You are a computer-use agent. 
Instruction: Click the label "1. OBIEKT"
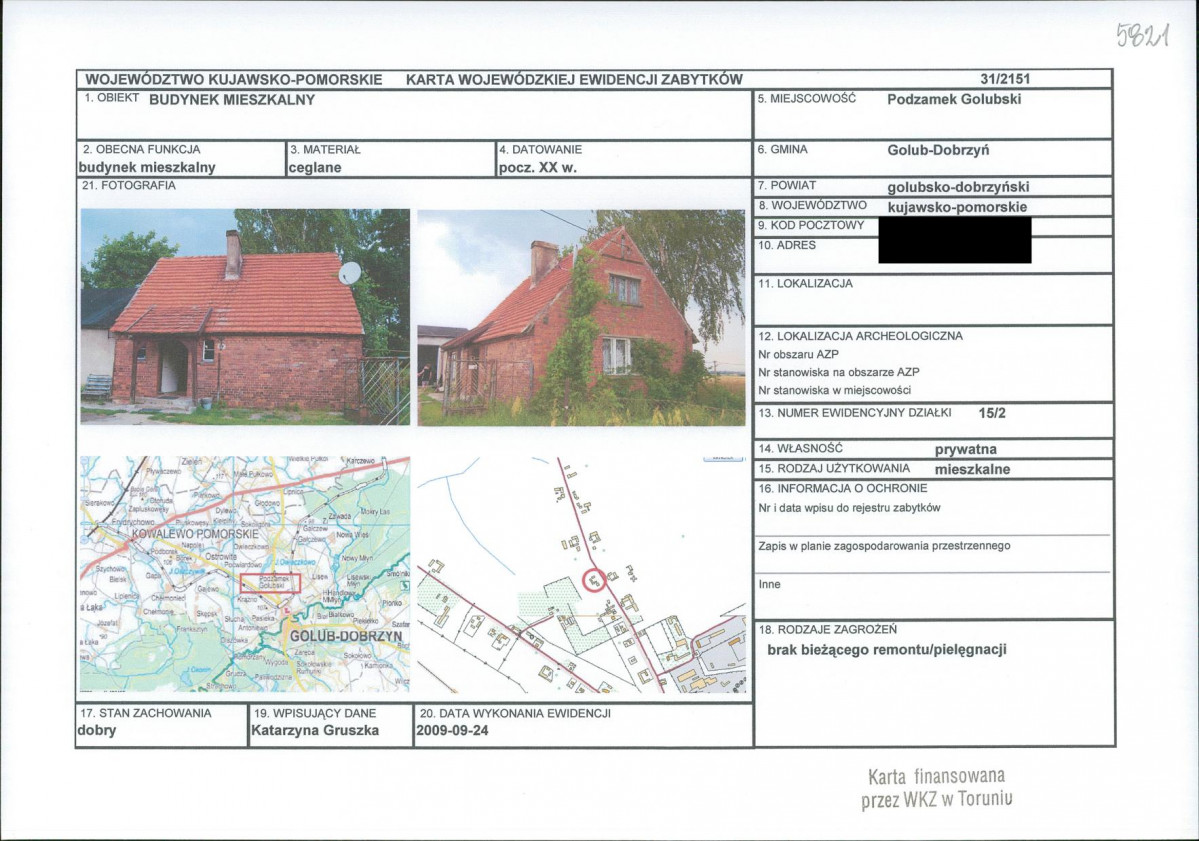click(112, 98)
